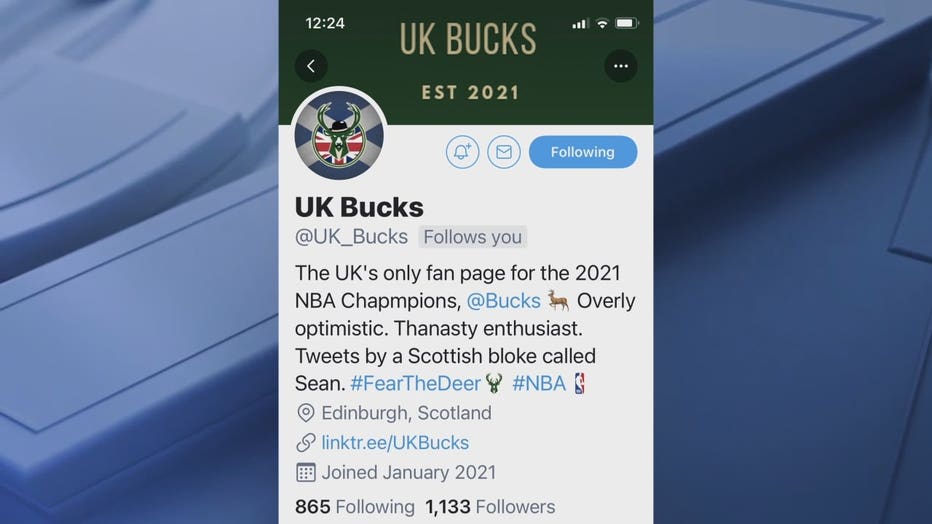932x524 pixels.
Task: Enable tweet notifications with bell icon
Action: click(x=462, y=152)
